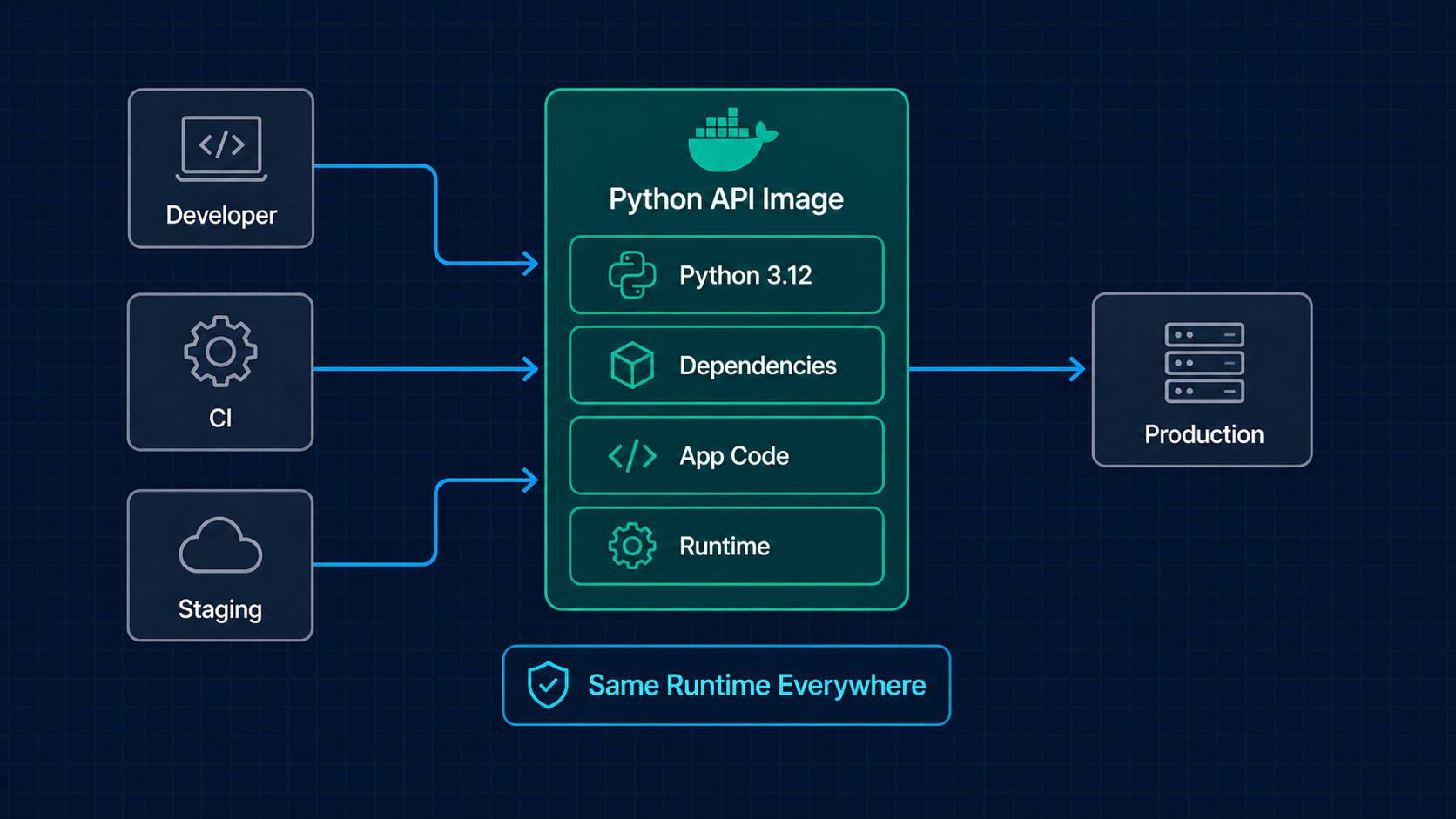Click the Runtime text label

point(725,546)
